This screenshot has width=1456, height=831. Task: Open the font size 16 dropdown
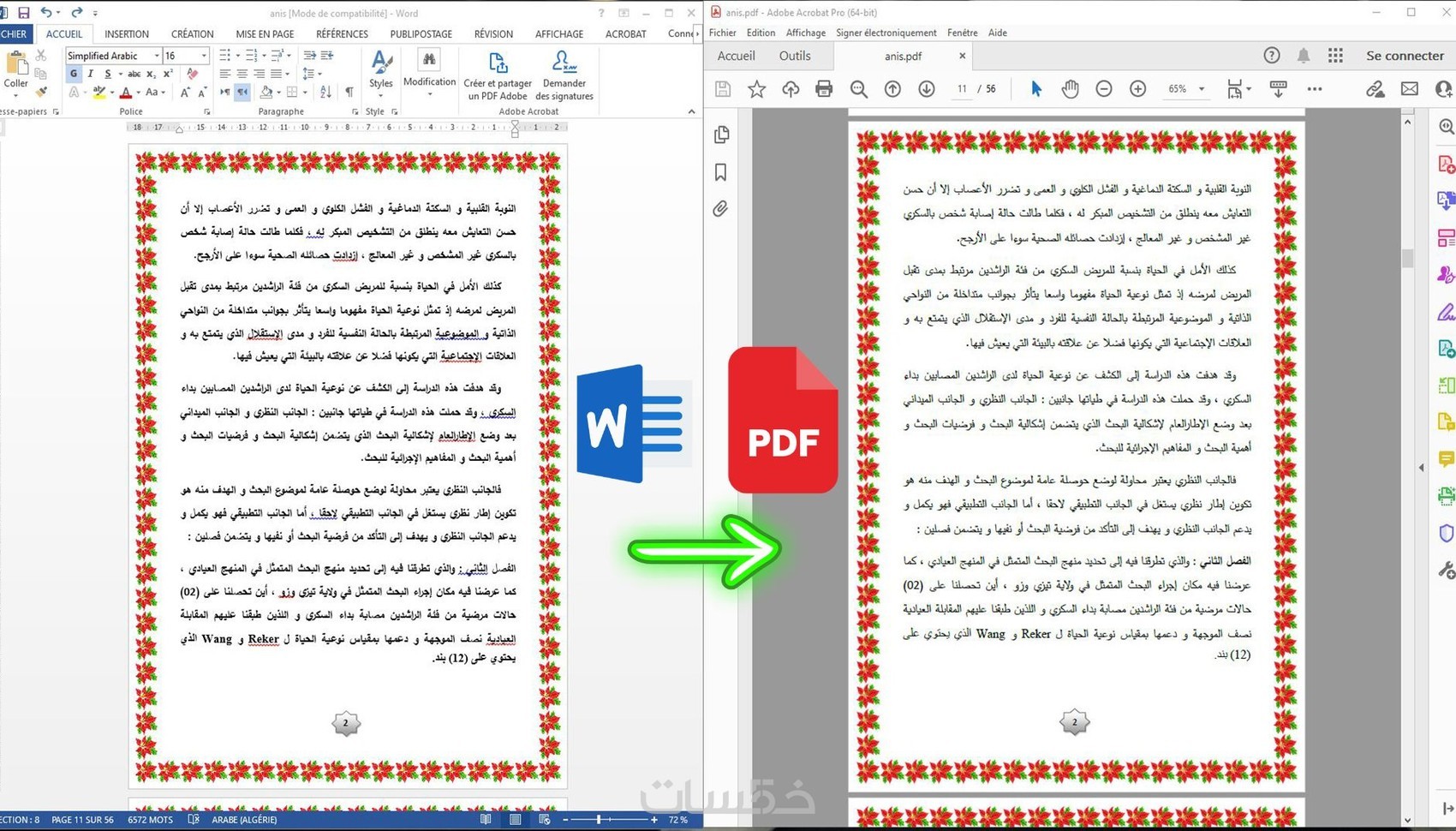(204, 56)
